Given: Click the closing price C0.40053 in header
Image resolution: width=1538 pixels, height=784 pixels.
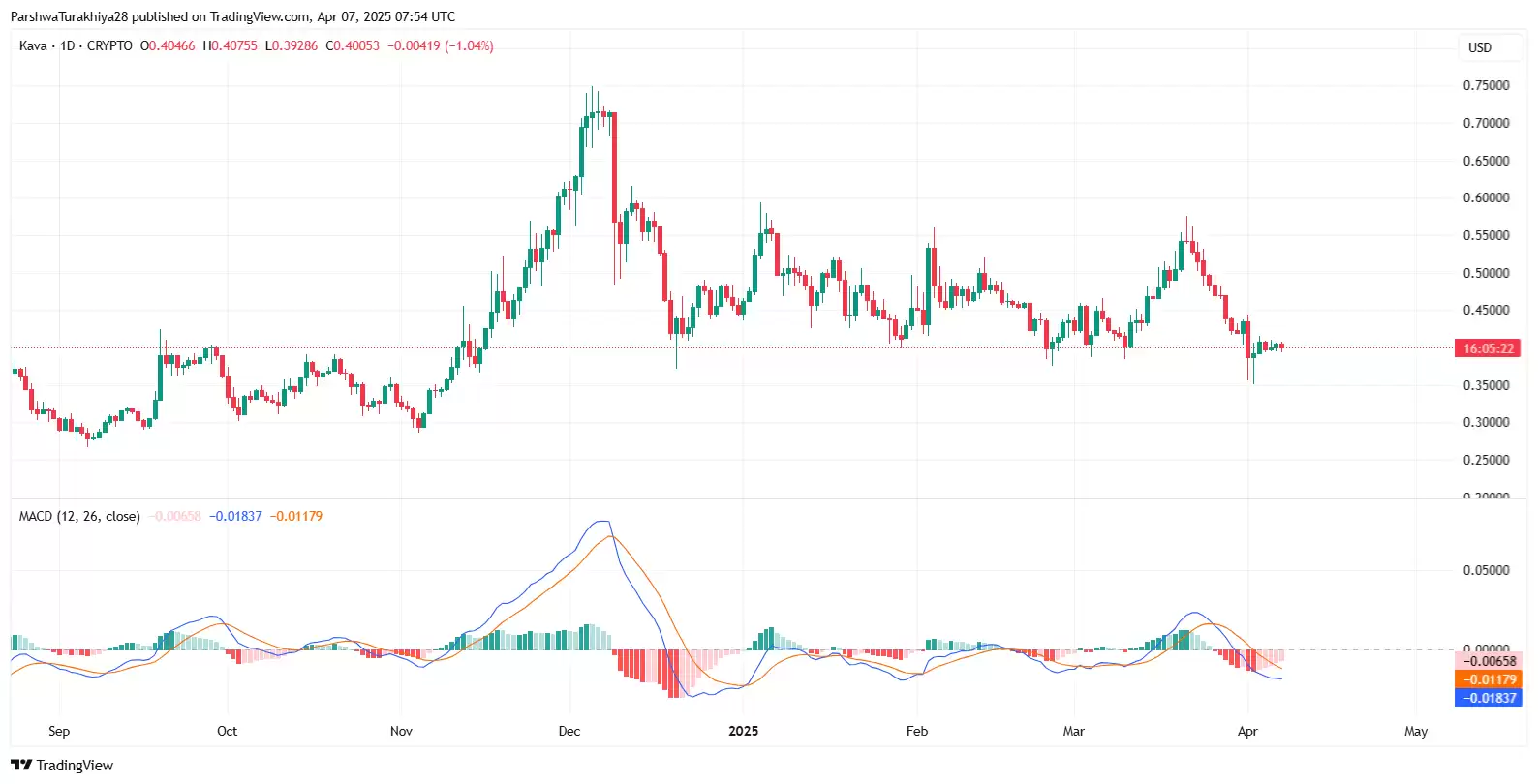Looking at the screenshot, I should pos(353,45).
